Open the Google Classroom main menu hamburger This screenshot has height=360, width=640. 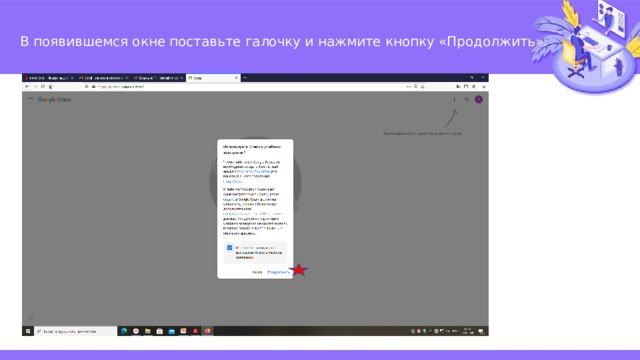31,99
